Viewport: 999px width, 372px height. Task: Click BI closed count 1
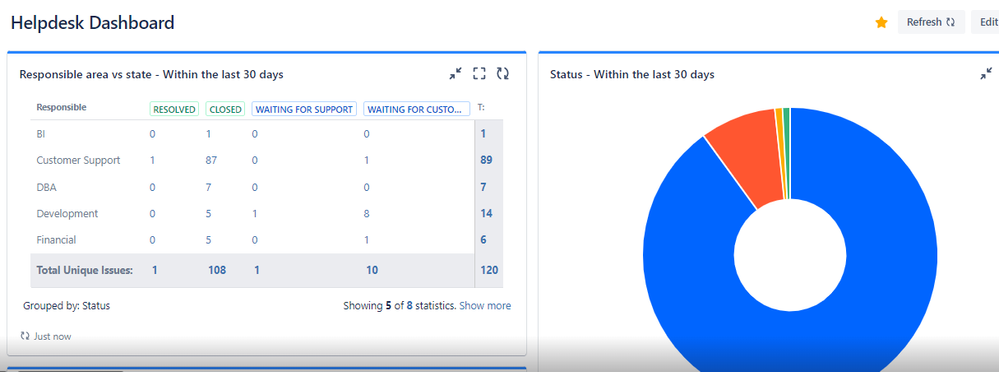pos(208,134)
